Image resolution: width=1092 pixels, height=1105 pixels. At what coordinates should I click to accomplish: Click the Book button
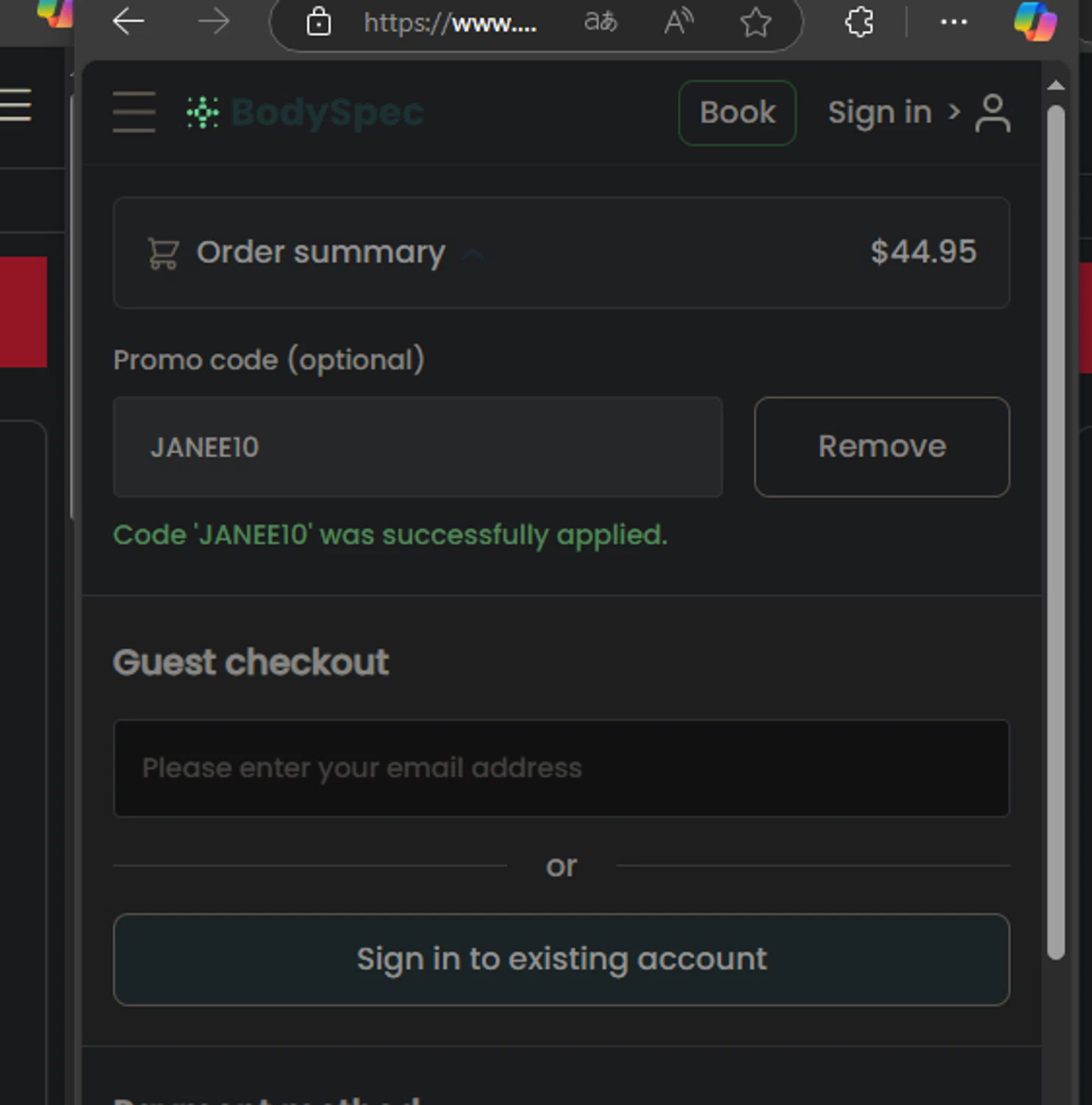[x=737, y=113]
